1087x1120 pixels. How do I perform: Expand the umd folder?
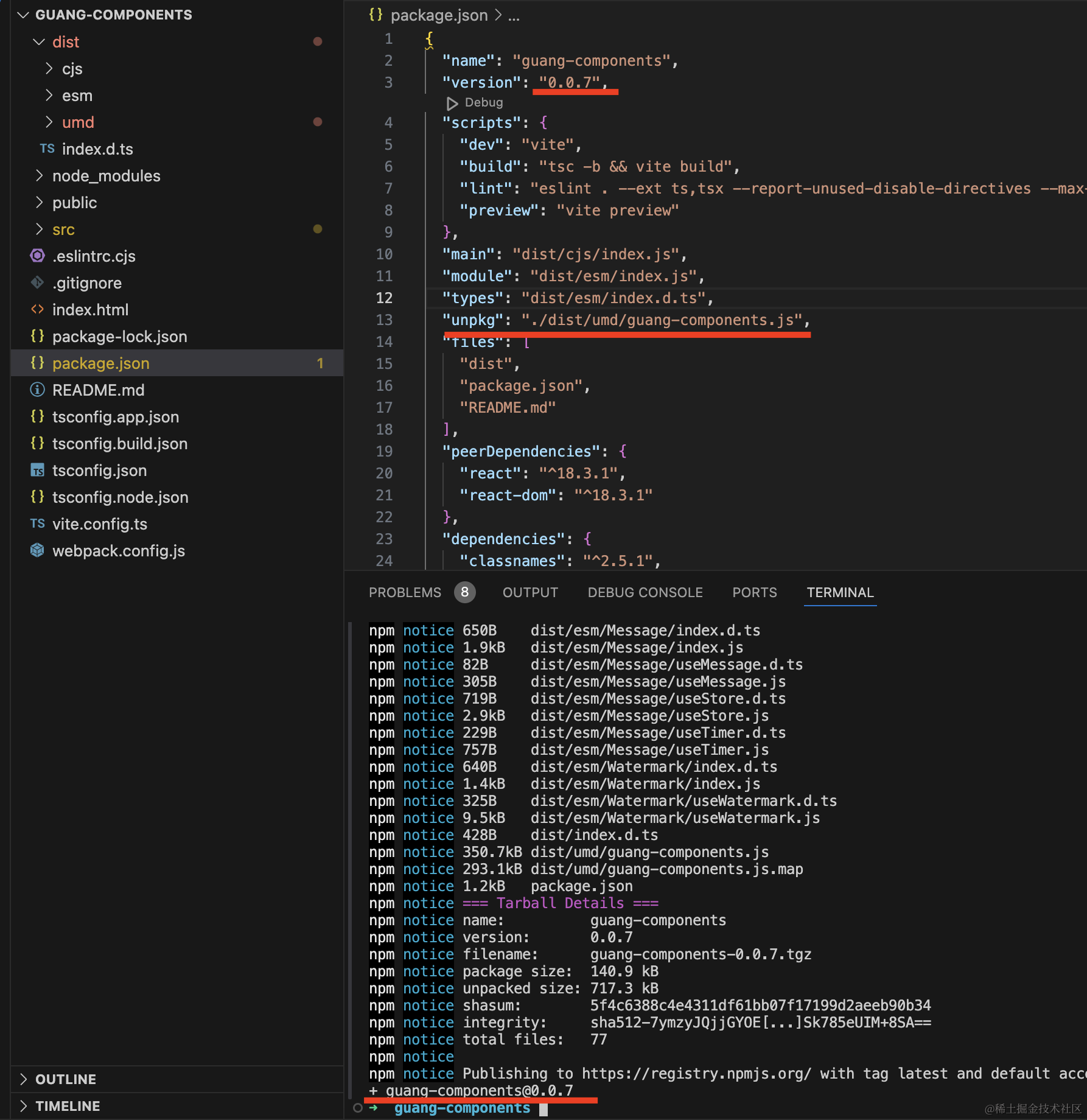click(x=49, y=122)
